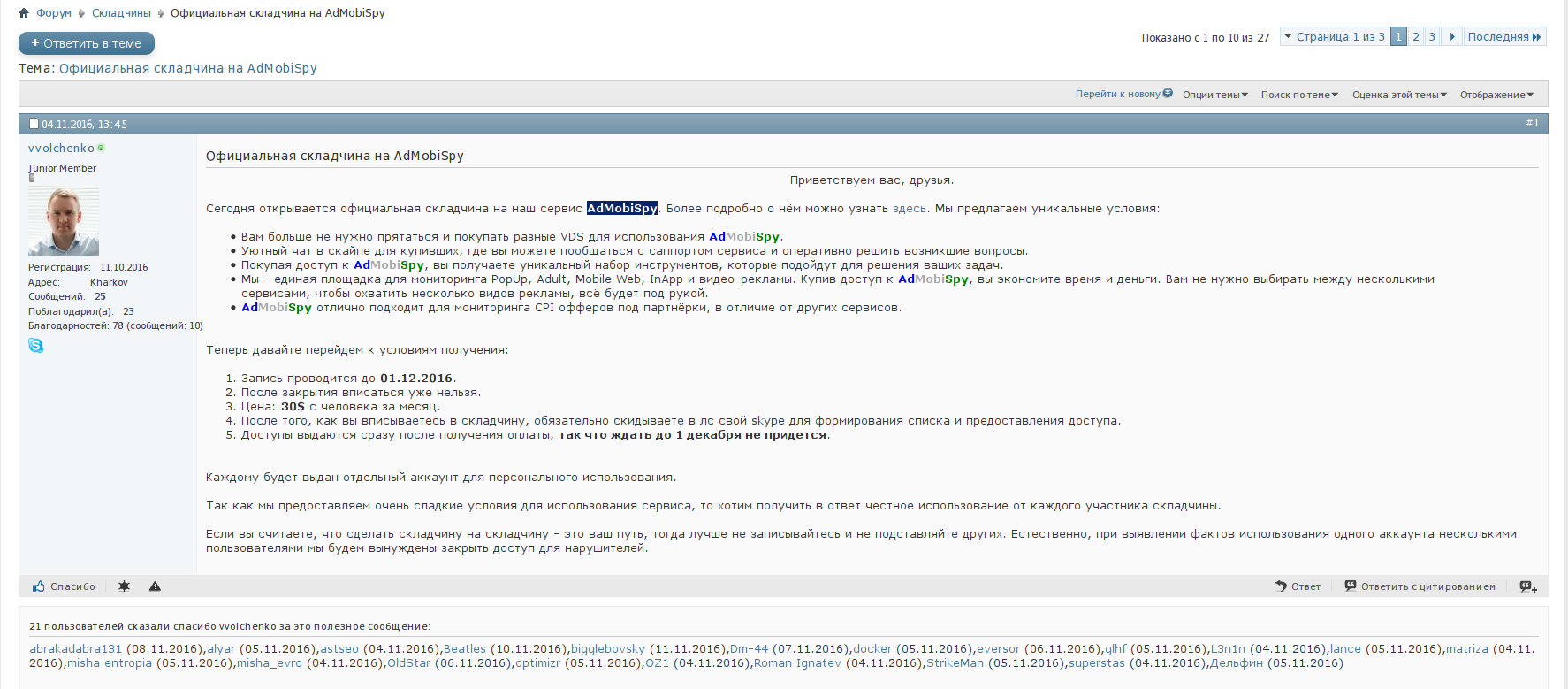Click post number #1 link

tap(1532, 123)
